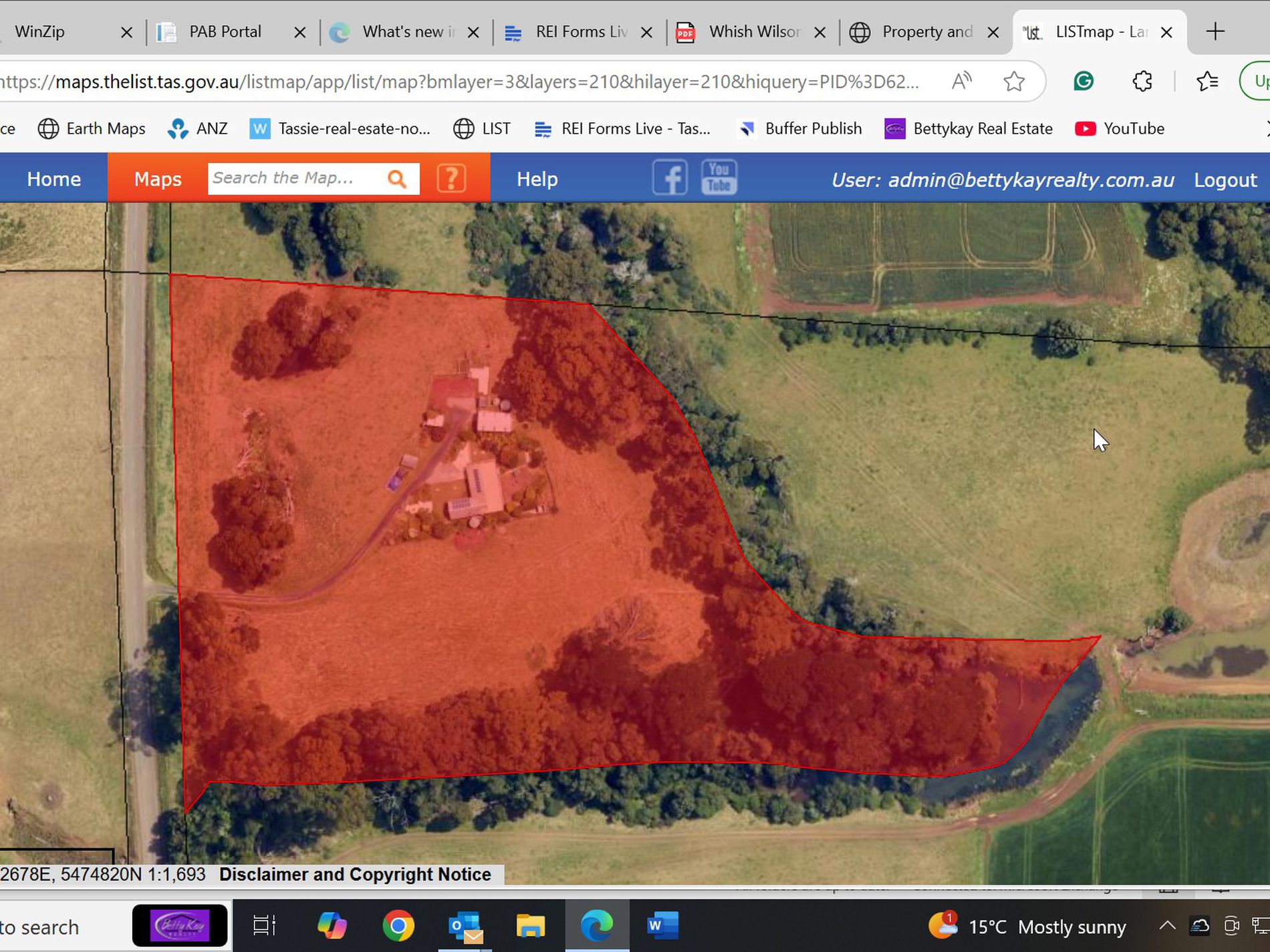Viewport: 1270px width, 952px height.
Task: Open the YouTube bookmark
Action: 1120,128
